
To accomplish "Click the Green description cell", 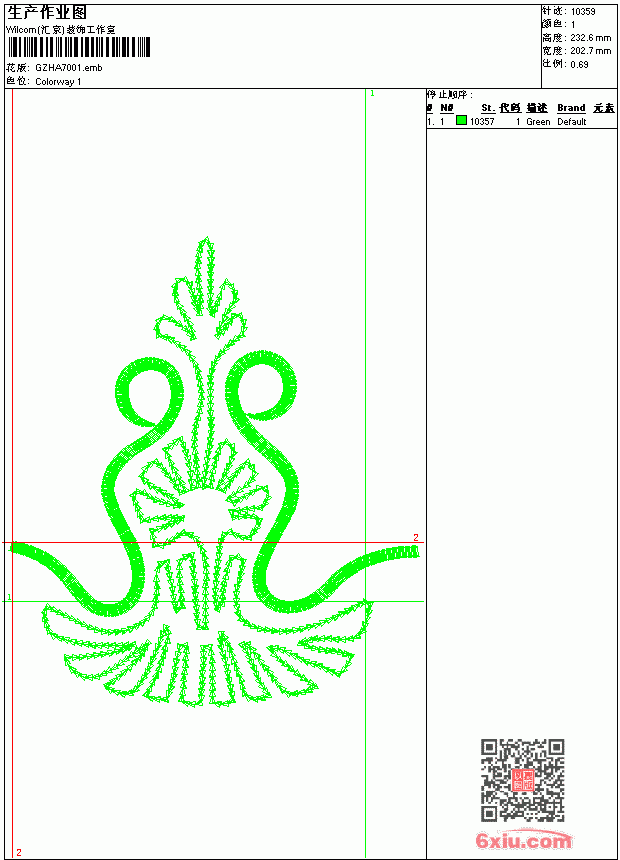I will tap(538, 122).
